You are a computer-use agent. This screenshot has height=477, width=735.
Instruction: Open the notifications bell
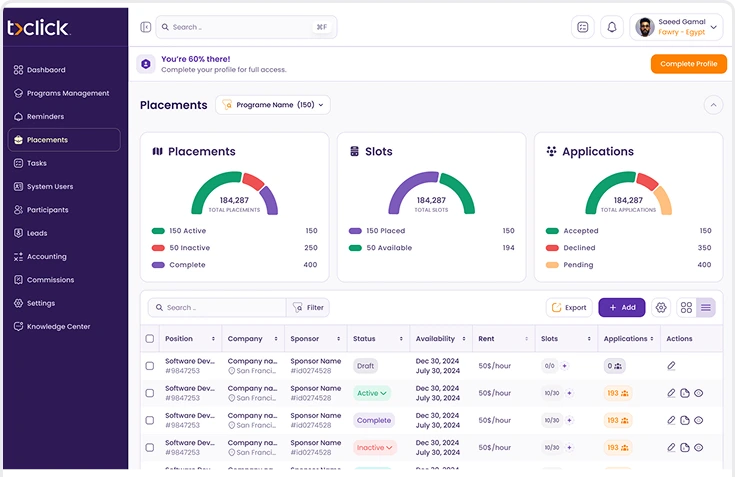(612, 27)
